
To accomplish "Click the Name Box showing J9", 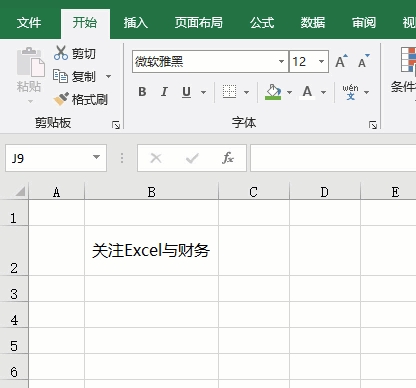I will click(x=56, y=158).
